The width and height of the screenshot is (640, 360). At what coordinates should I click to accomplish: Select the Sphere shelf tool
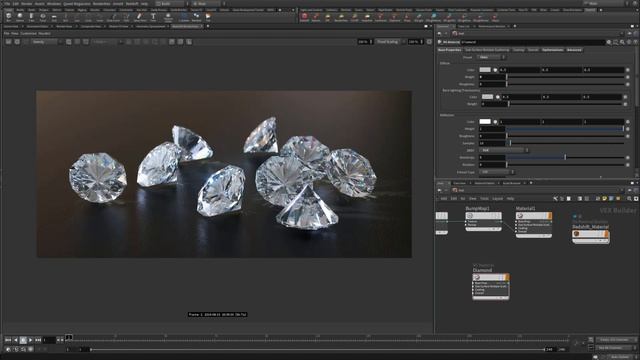(x=20, y=17)
